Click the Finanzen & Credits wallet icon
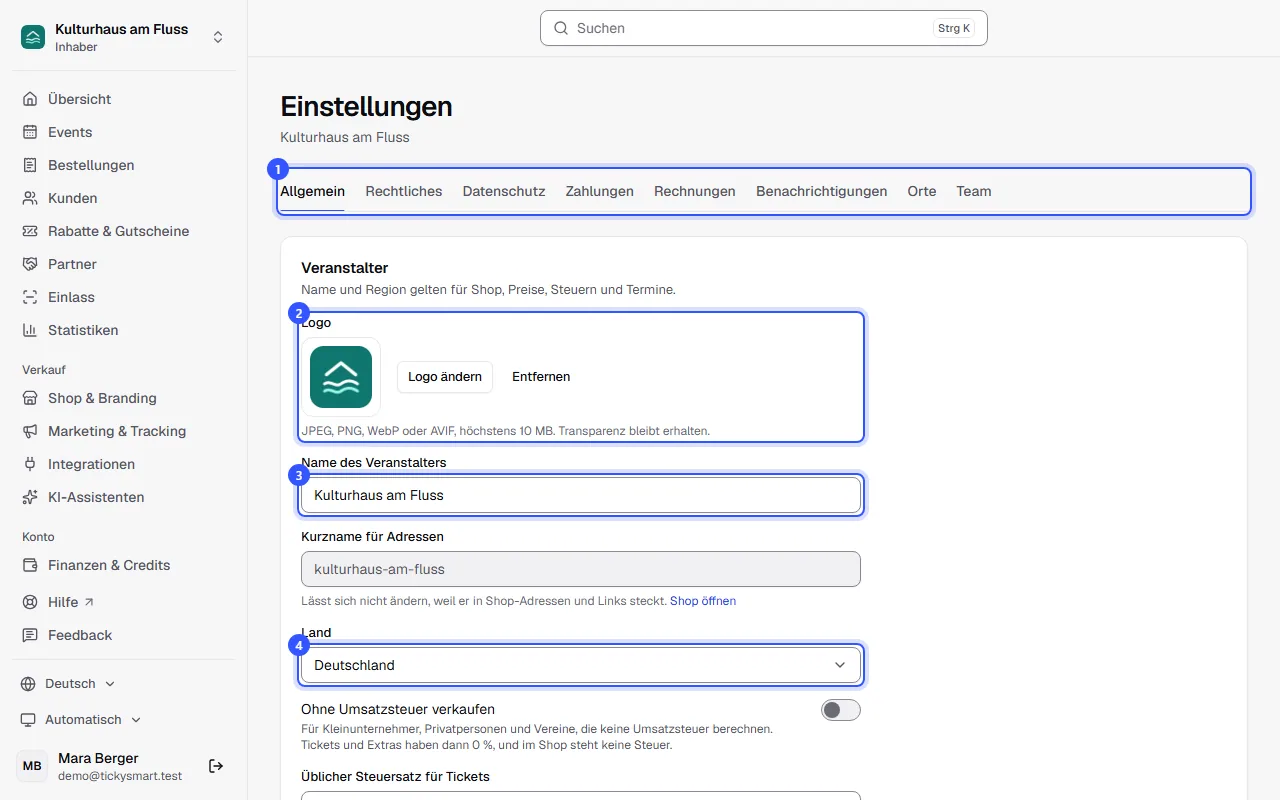The width and height of the screenshot is (1280, 800). (x=30, y=565)
